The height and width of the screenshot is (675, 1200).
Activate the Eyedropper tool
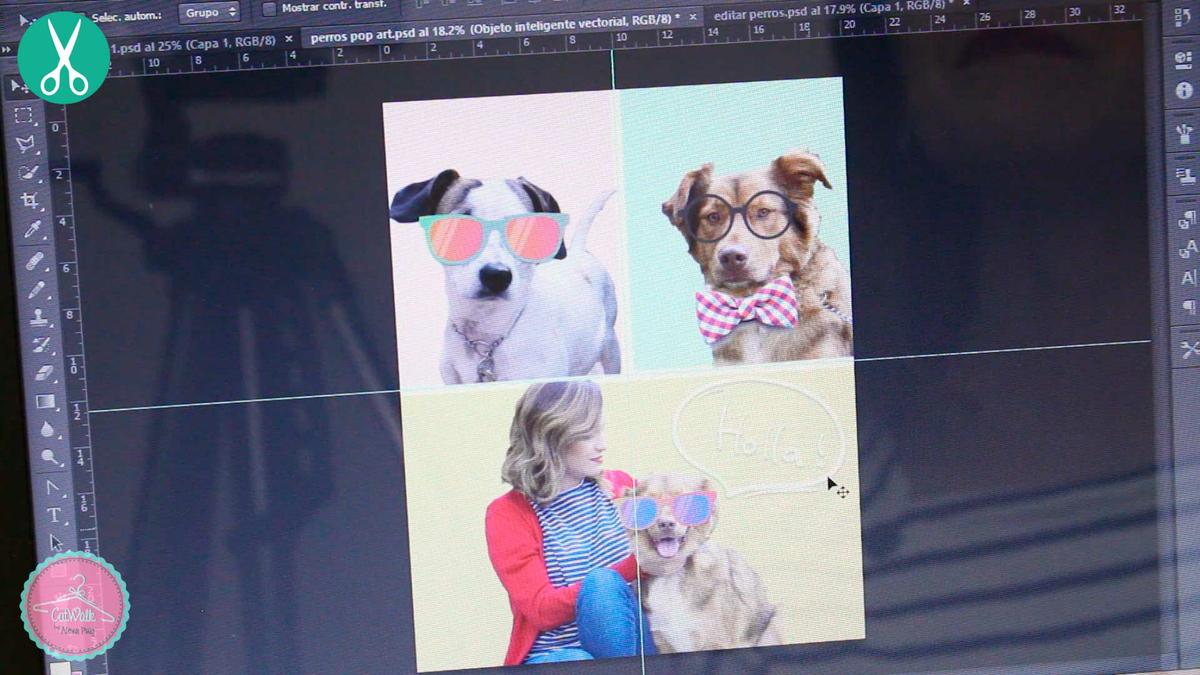click(x=32, y=230)
